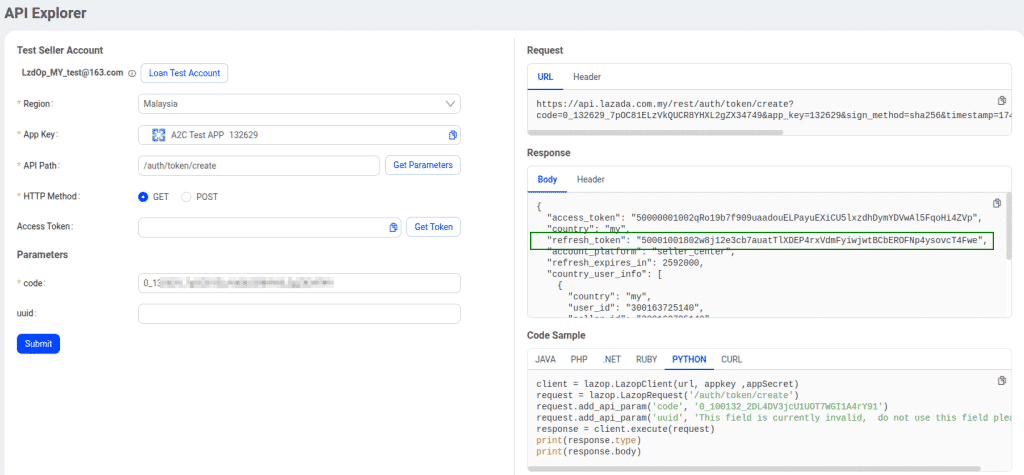
Task: Click the copy icon in App Key field
Action: click(452, 135)
